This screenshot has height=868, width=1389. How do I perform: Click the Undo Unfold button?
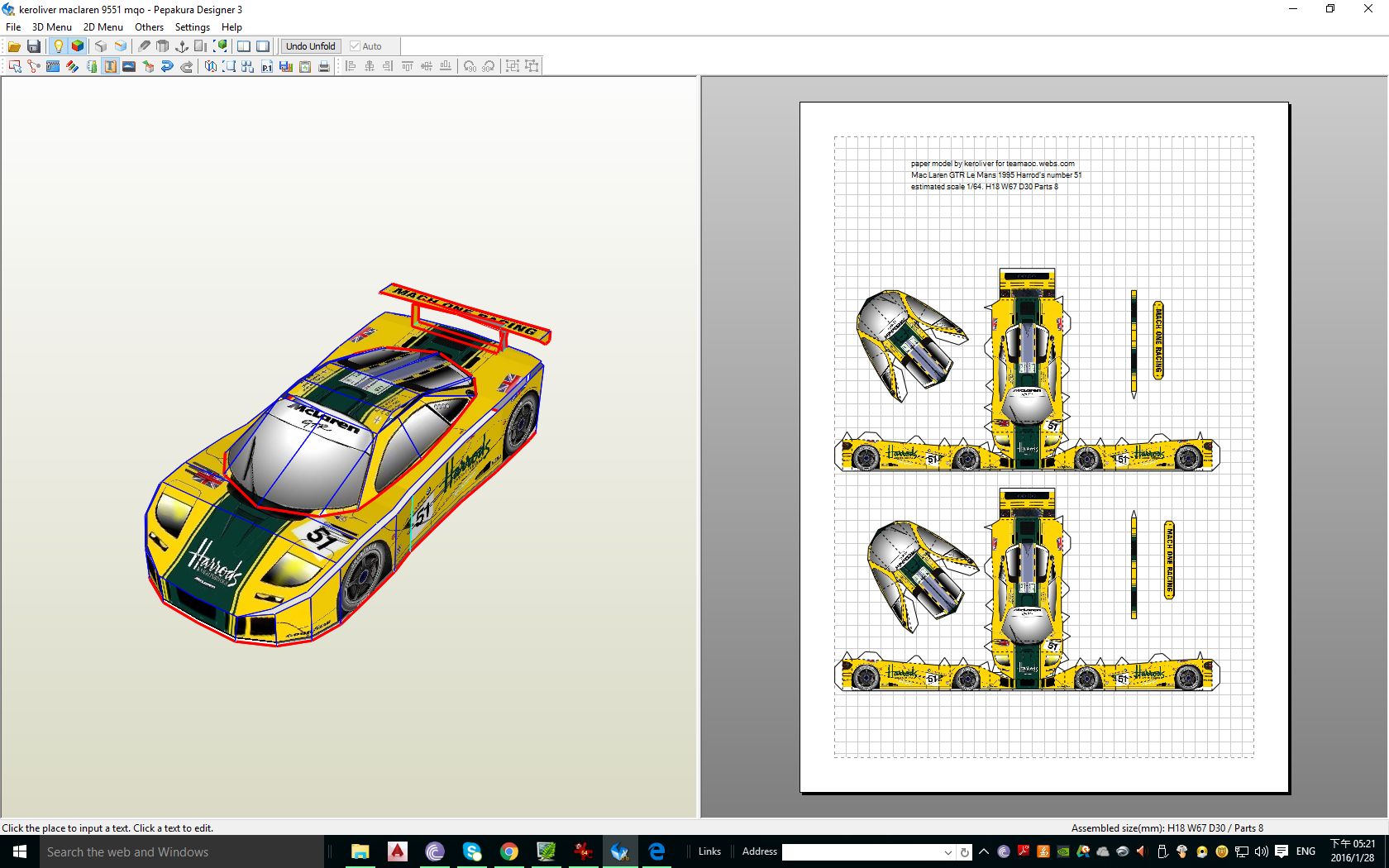(310, 46)
